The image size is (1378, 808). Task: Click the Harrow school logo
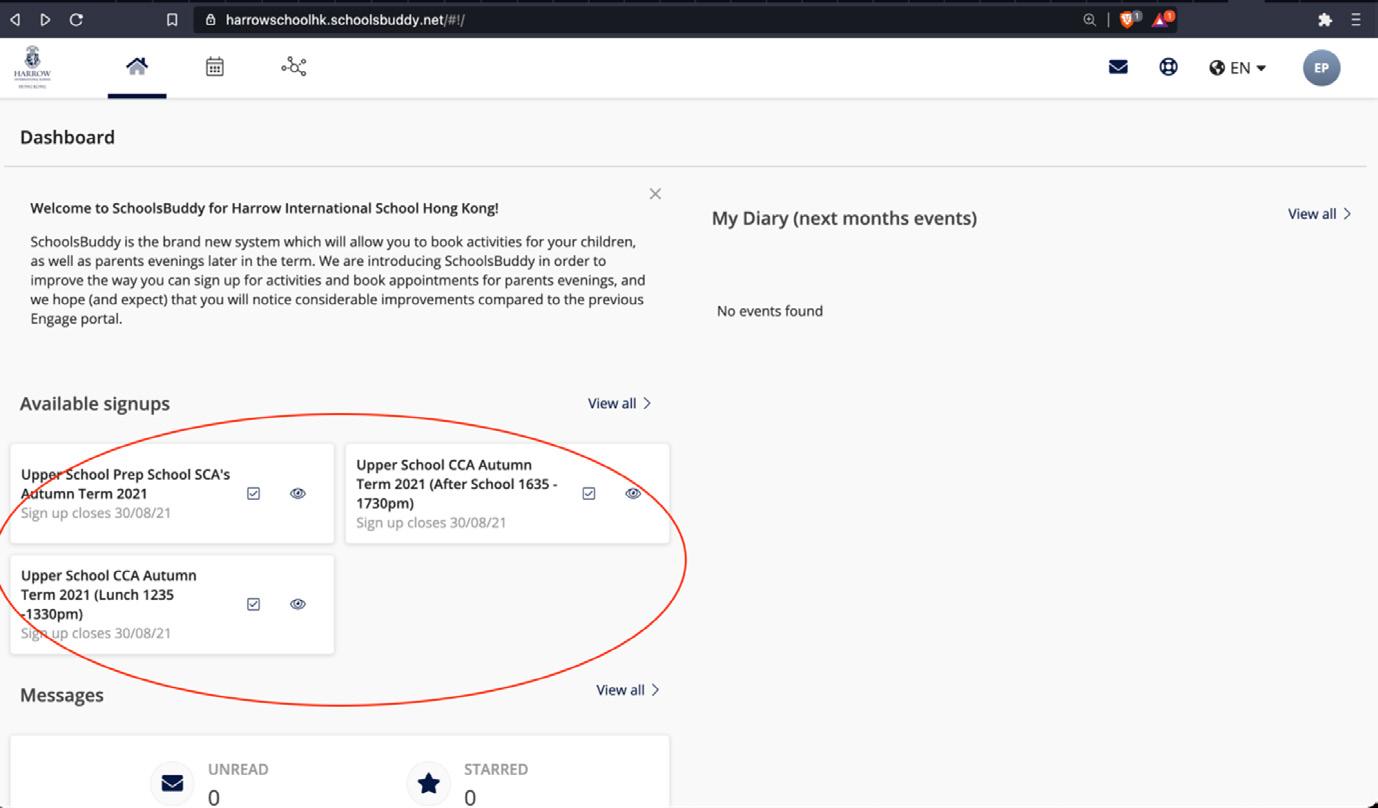pos(33,67)
